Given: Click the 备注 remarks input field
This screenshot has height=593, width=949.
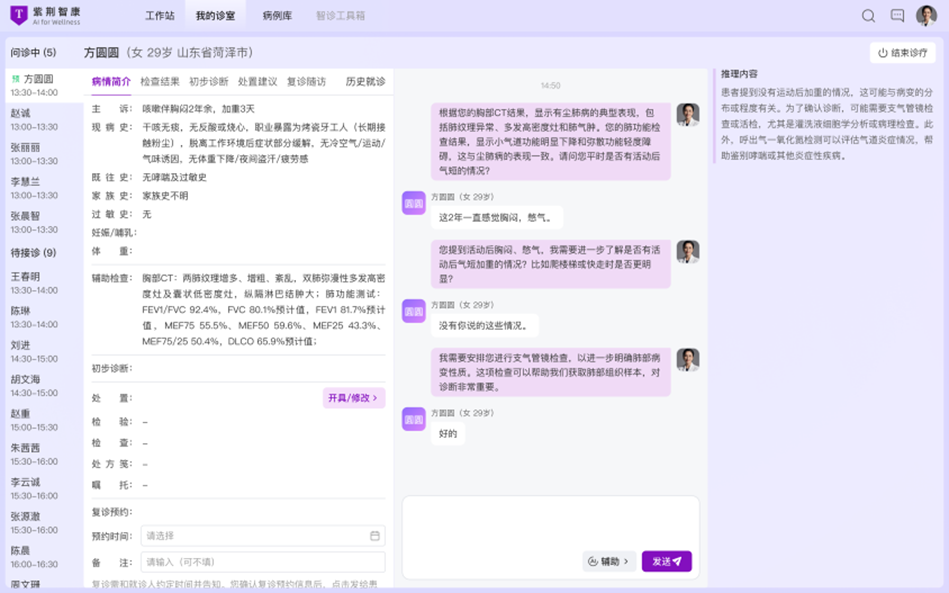Looking at the screenshot, I should (x=262, y=562).
